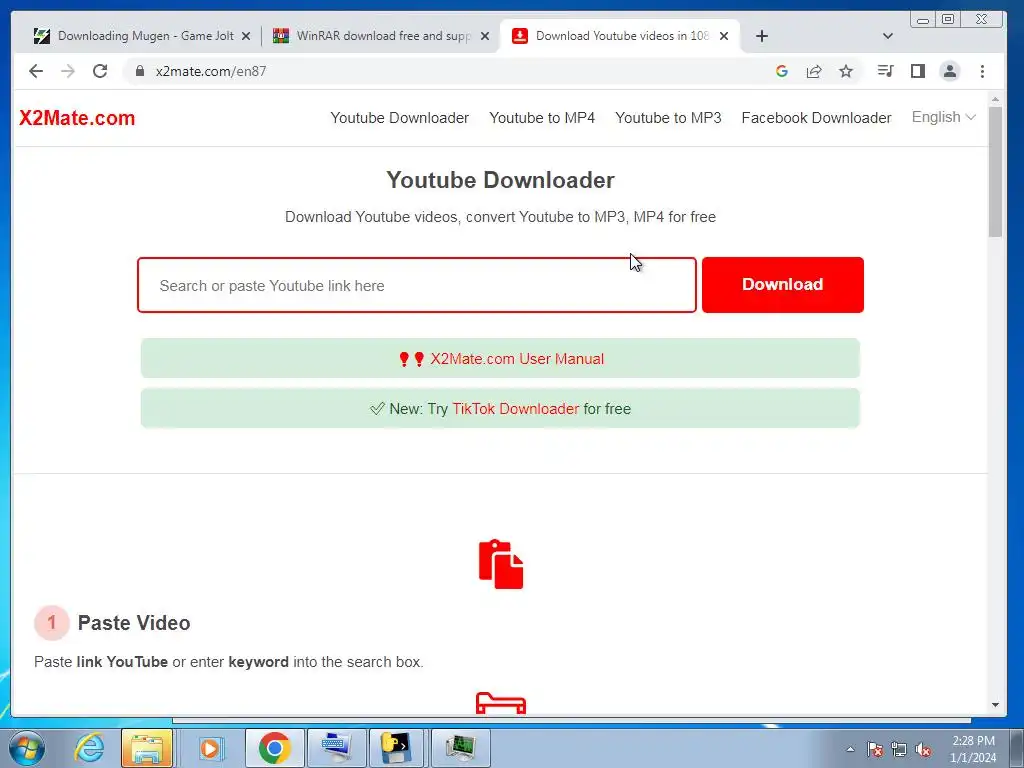Open the on-screen keyboard taskbar icon

pyautogui.click(x=336, y=748)
